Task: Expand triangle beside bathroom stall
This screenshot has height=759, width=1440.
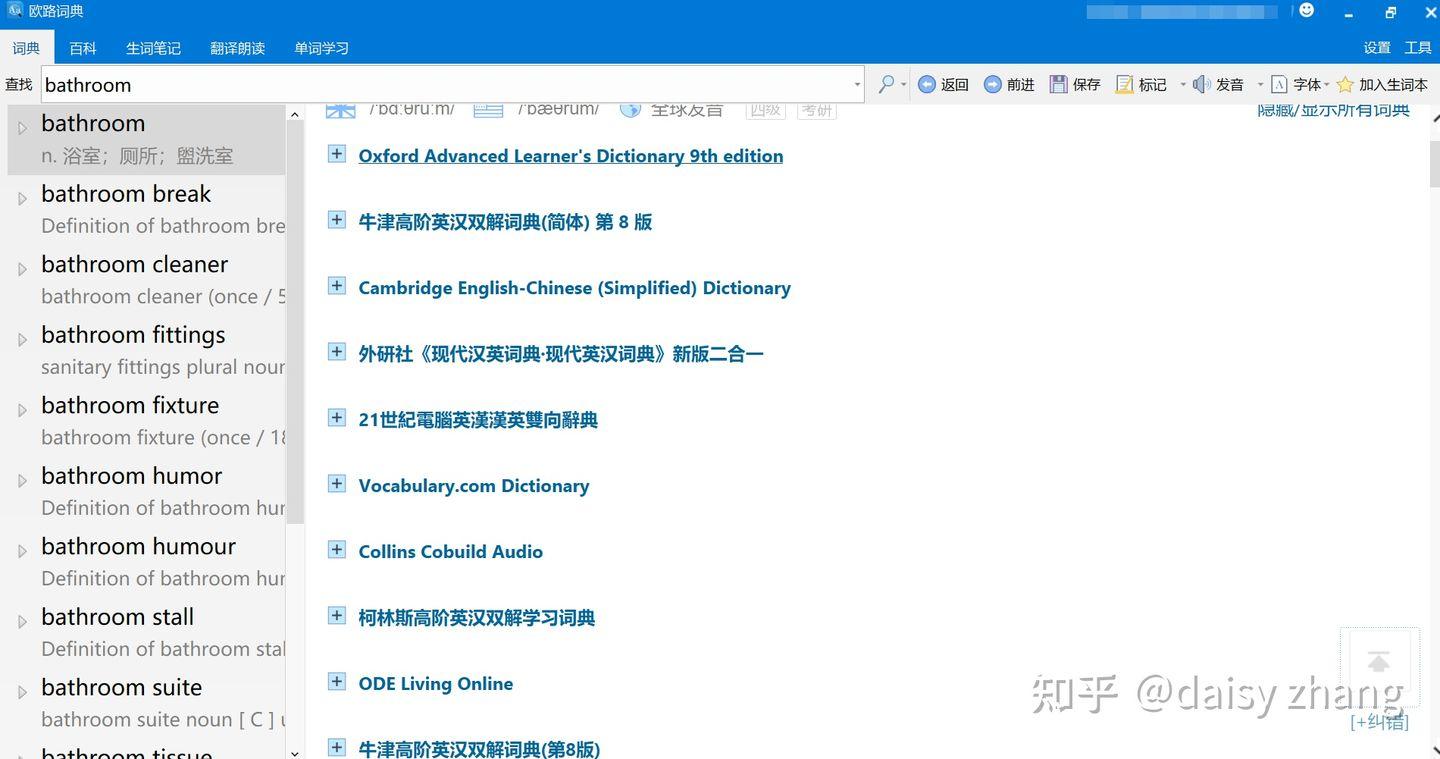Action: 22,622
